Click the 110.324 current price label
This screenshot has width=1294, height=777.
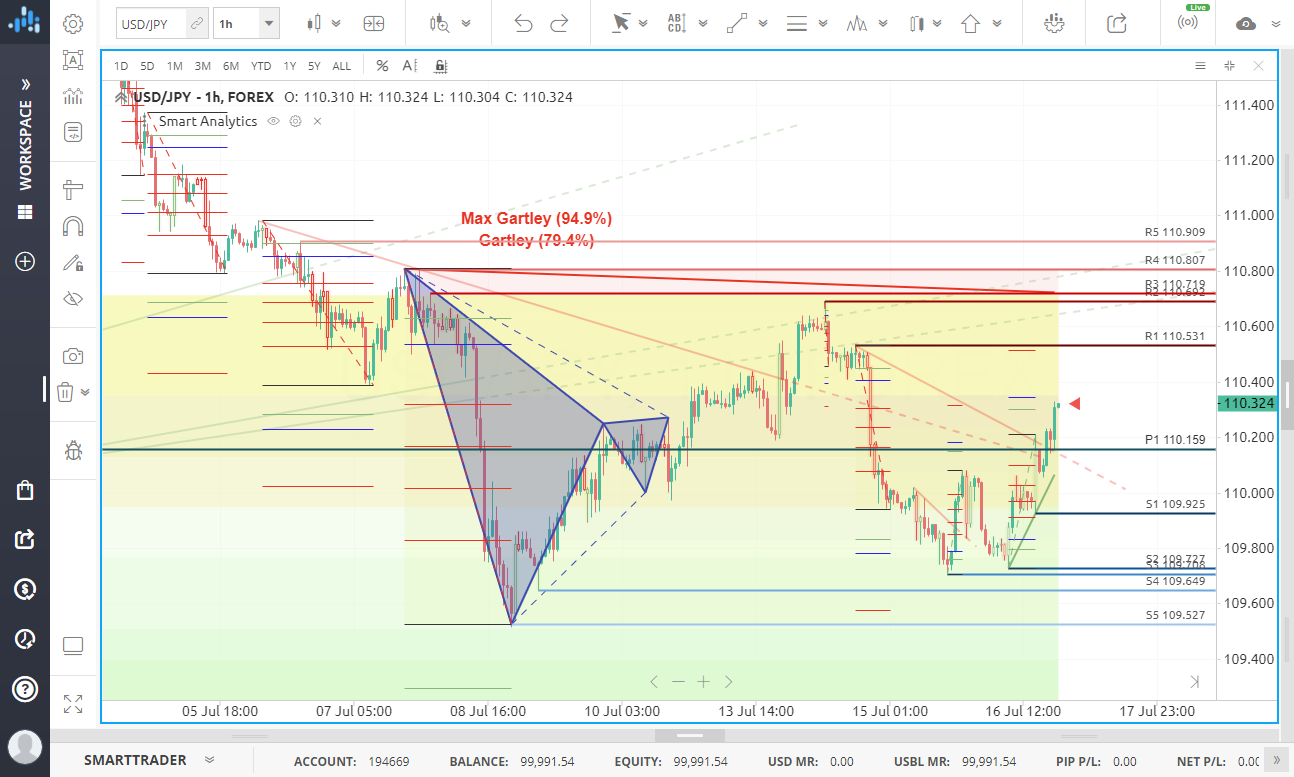1246,404
